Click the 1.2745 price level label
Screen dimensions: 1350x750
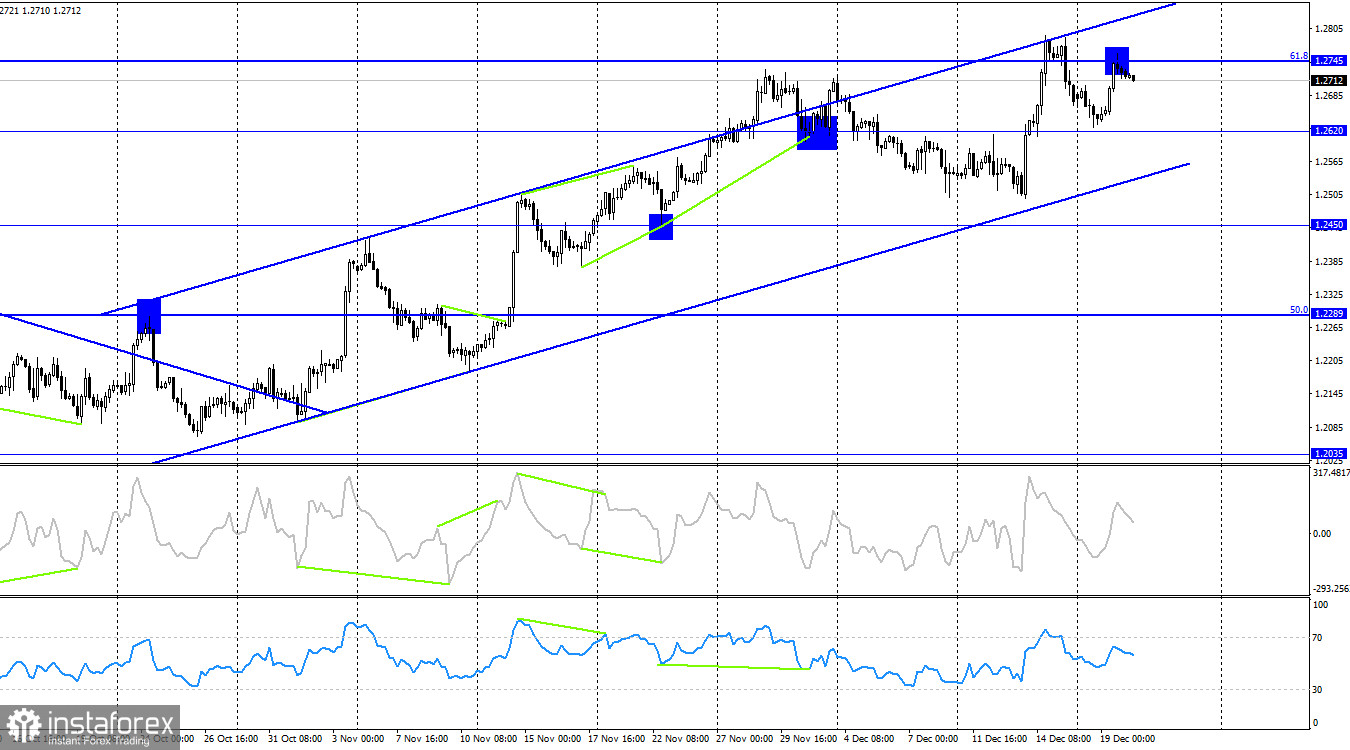[x=1329, y=61]
